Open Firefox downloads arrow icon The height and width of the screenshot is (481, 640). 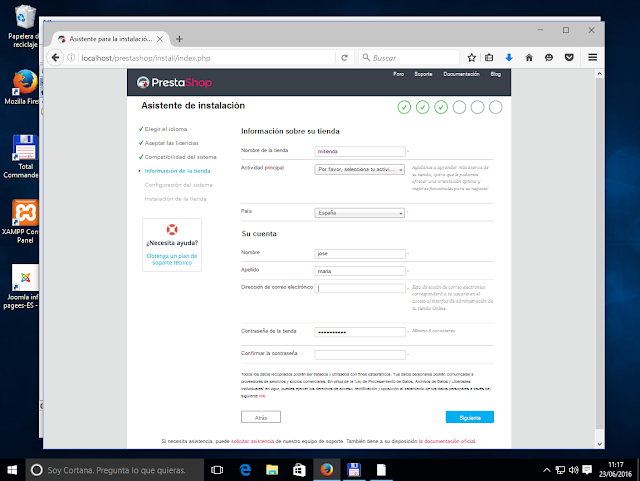coord(509,58)
